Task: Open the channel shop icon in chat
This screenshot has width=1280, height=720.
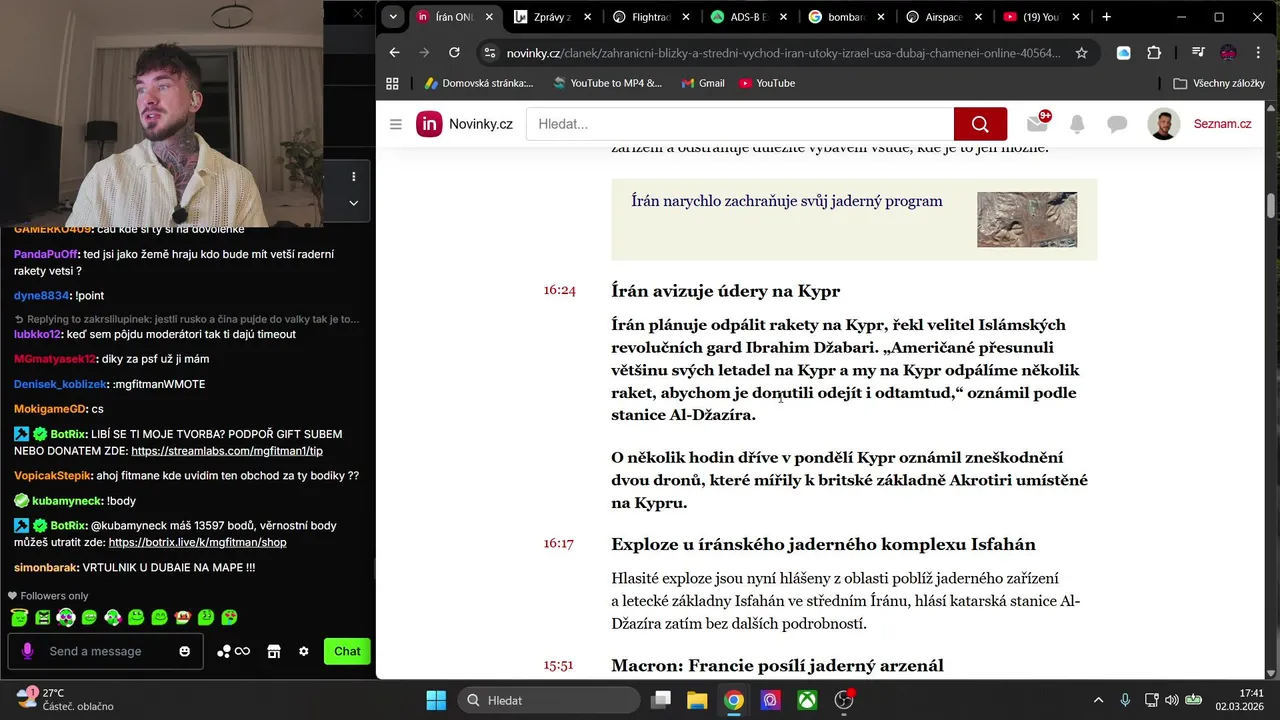Action: click(274, 651)
